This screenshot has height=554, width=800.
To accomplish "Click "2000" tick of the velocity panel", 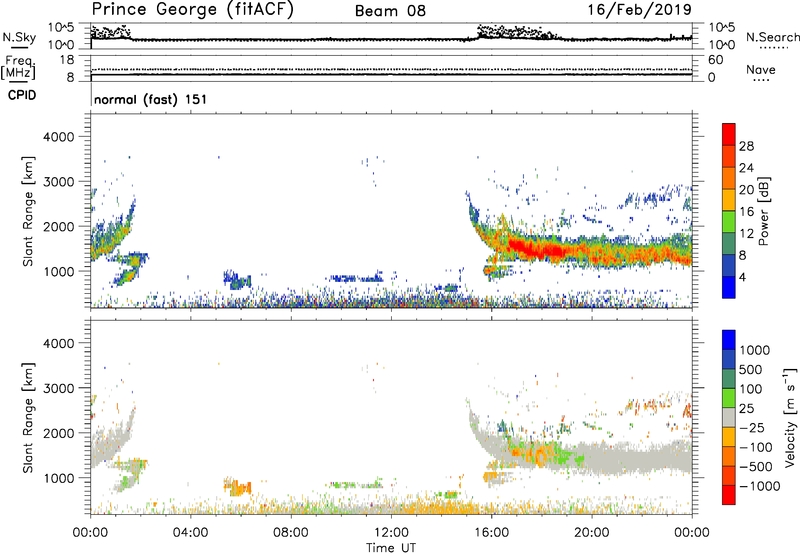I will coord(59,433).
